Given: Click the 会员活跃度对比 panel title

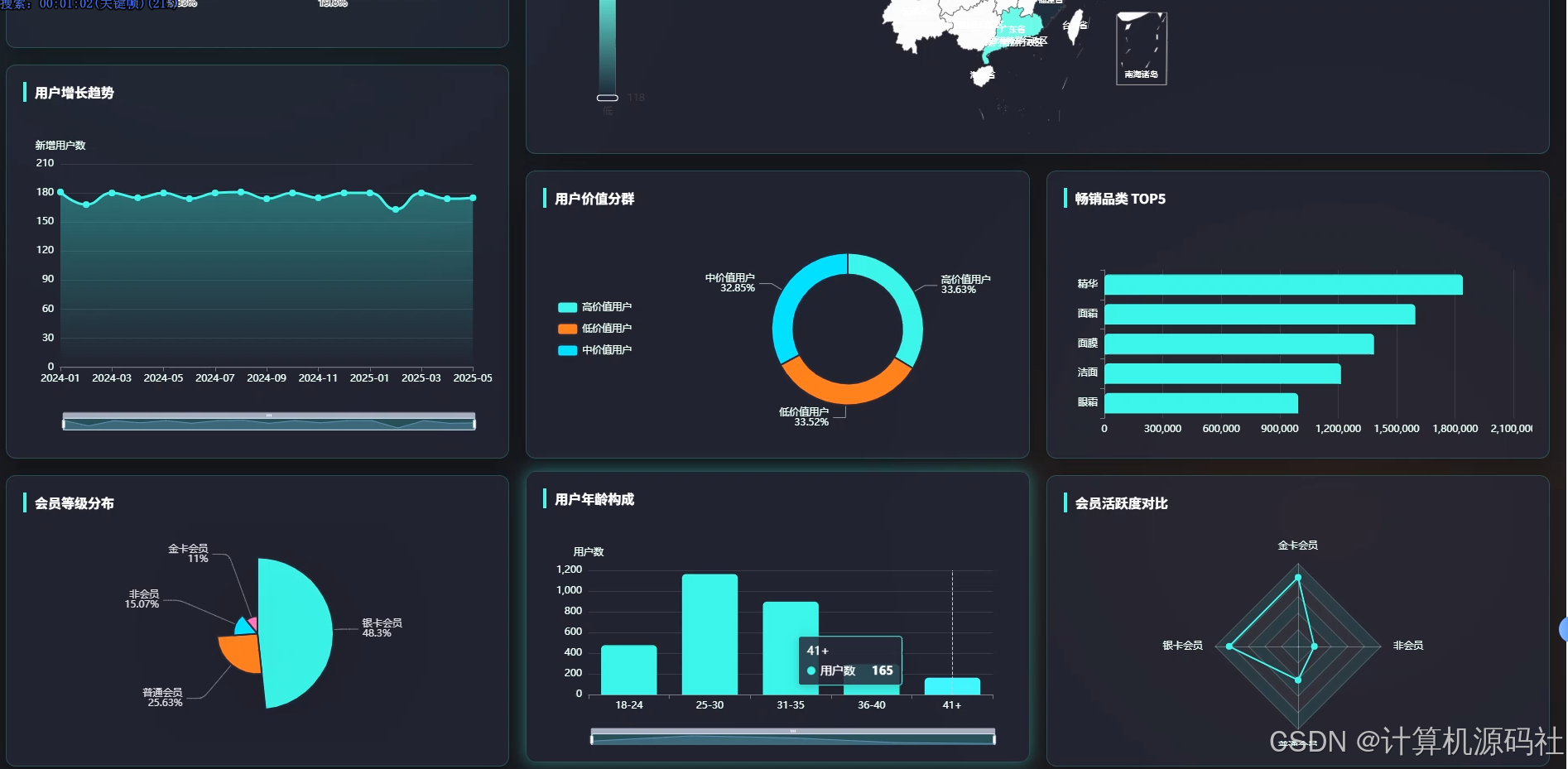Looking at the screenshot, I should click(1121, 503).
